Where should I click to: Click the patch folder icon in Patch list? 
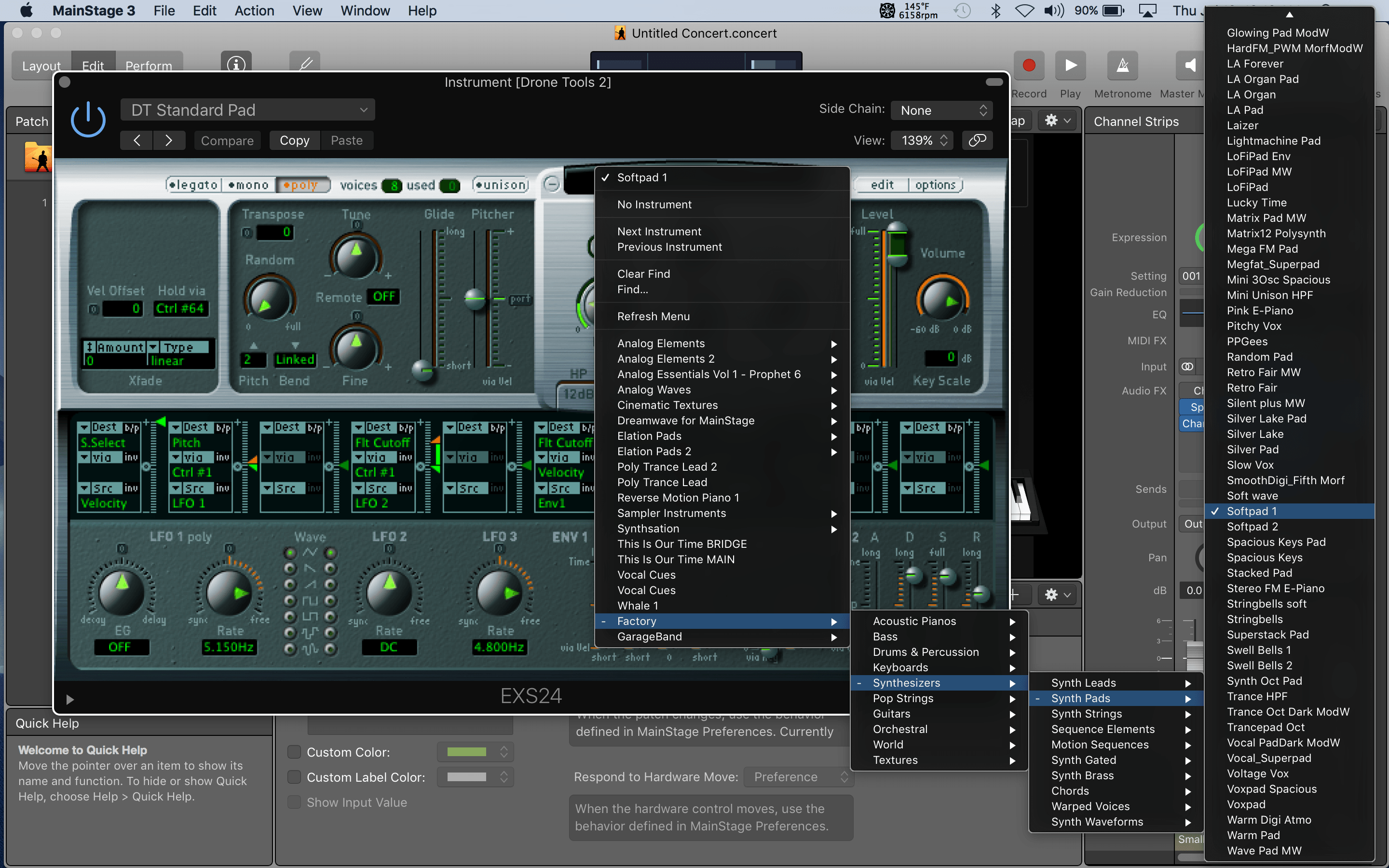pos(38,157)
